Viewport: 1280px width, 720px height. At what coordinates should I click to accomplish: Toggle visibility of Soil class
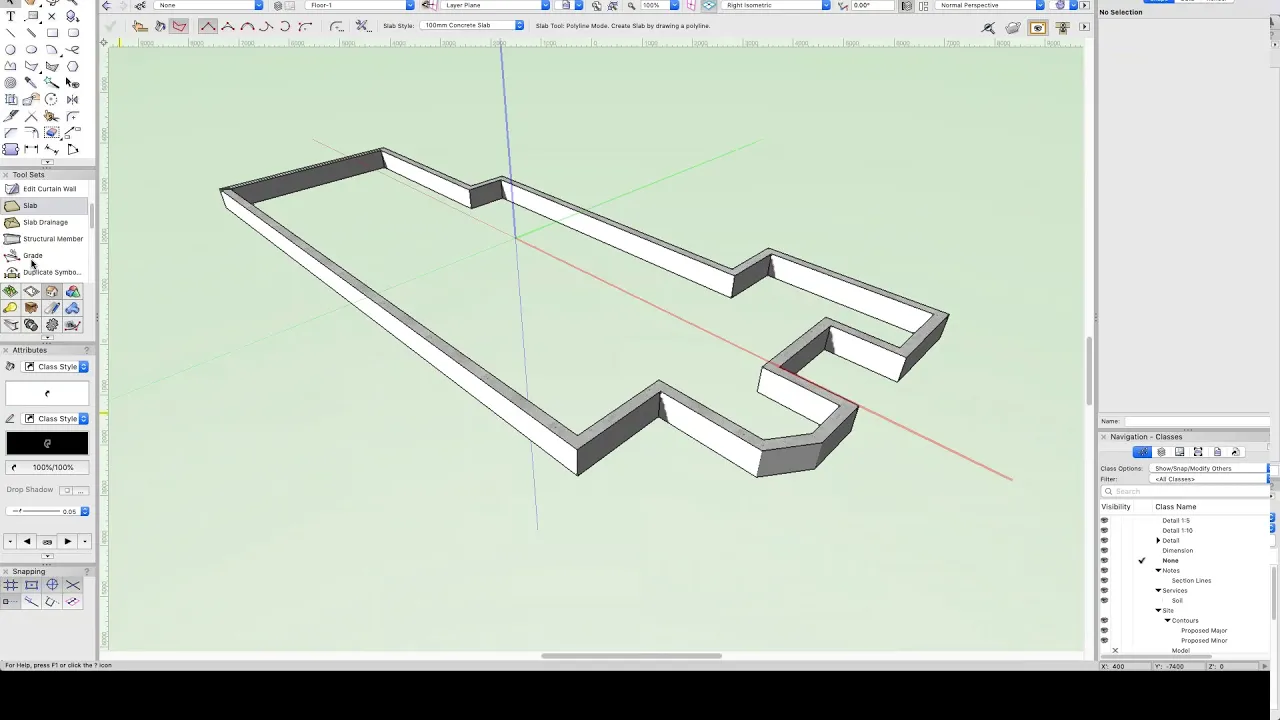(x=1104, y=600)
